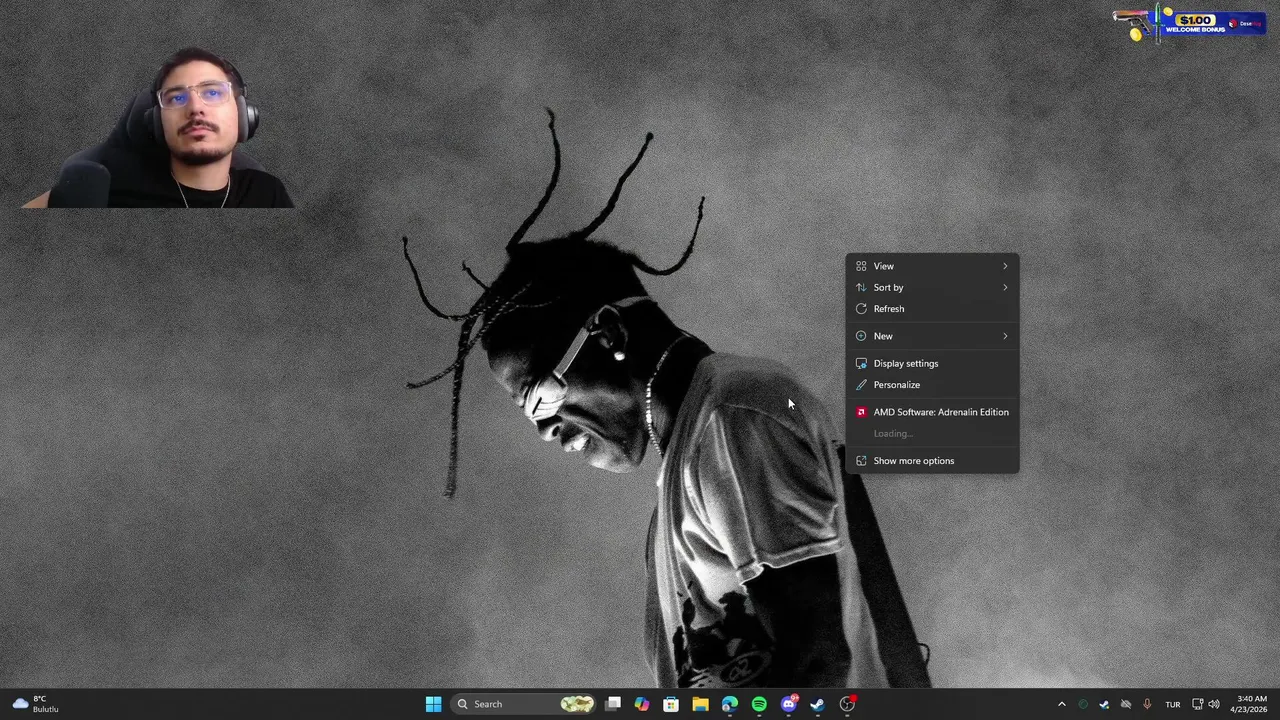Click the chevron arrow next to New
Image resolution: width=1280 pixels, height=720 pixels.
(x=1005, y=336)
